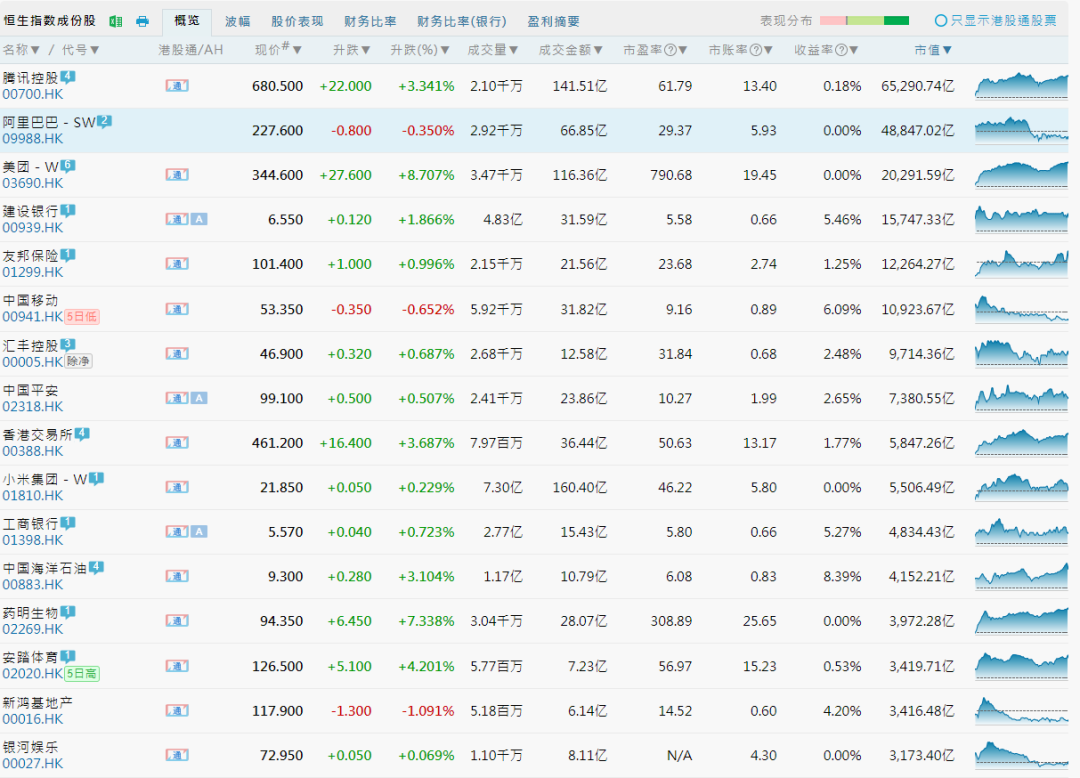The width and height of the screenshot is (1080, 778).
Task: Open the news badge next to 阿里巴巴 - SW
Action: [104, 122]
